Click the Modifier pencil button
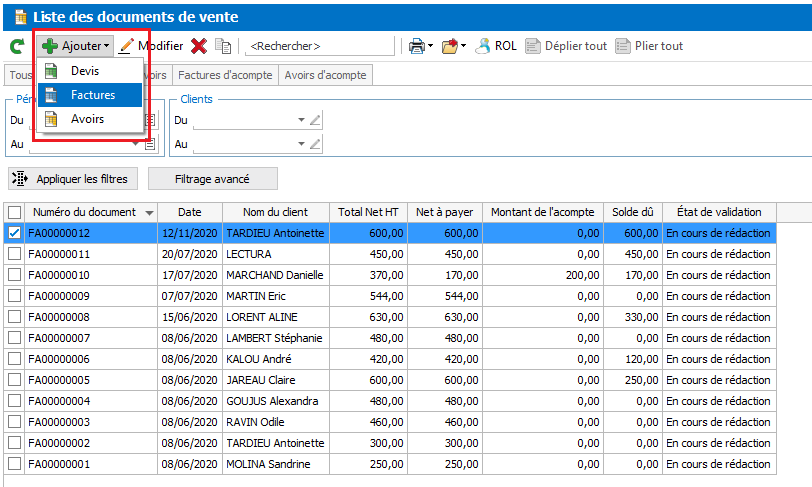812x487 pixels. pos(151,46)
